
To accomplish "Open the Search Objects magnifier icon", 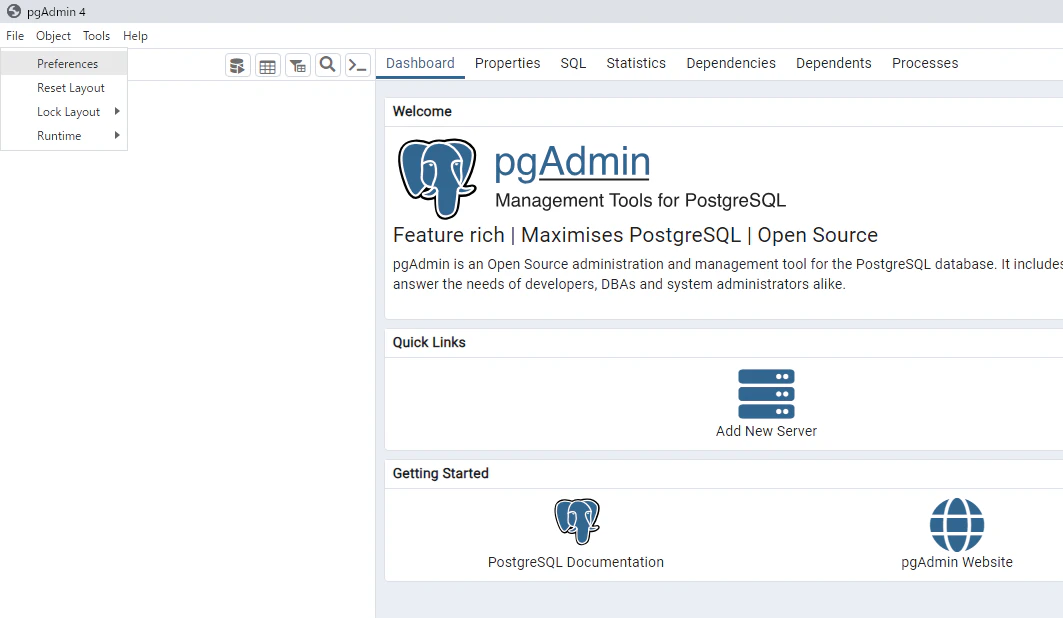I will (x=327, y=66).
